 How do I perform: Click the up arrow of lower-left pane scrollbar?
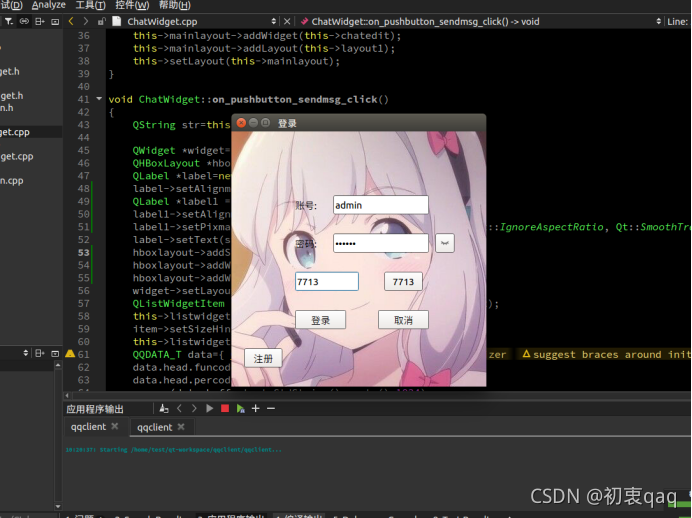(58, 365)
